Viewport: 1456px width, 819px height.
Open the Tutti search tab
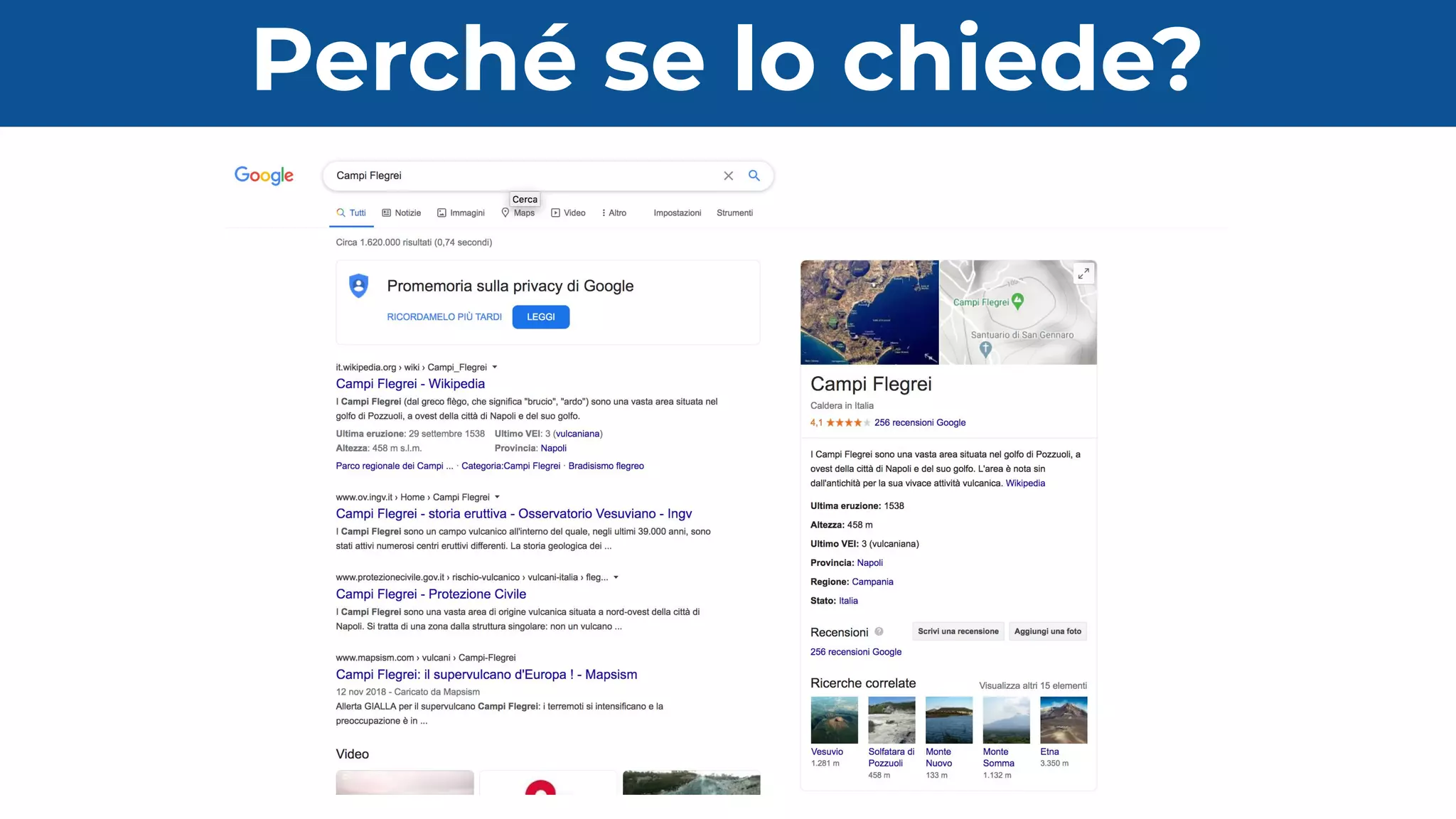coord(351,213)
